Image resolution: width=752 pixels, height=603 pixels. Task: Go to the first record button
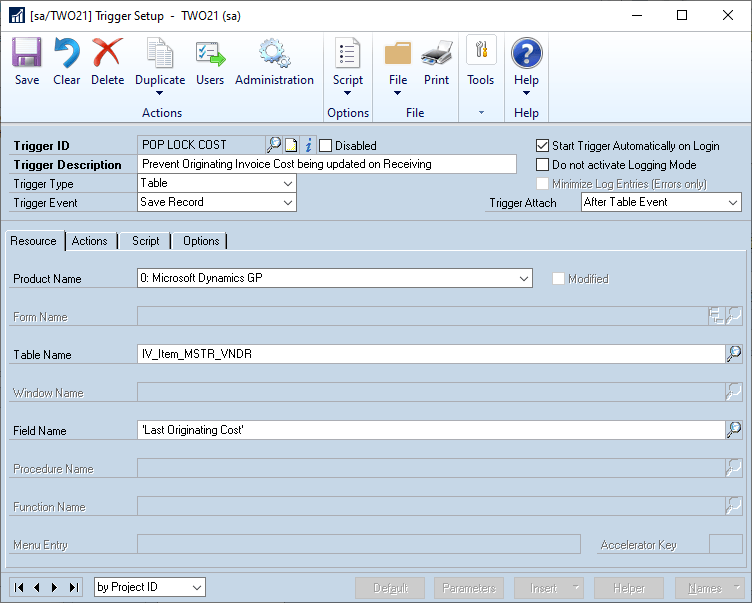[x=19, y=587]
